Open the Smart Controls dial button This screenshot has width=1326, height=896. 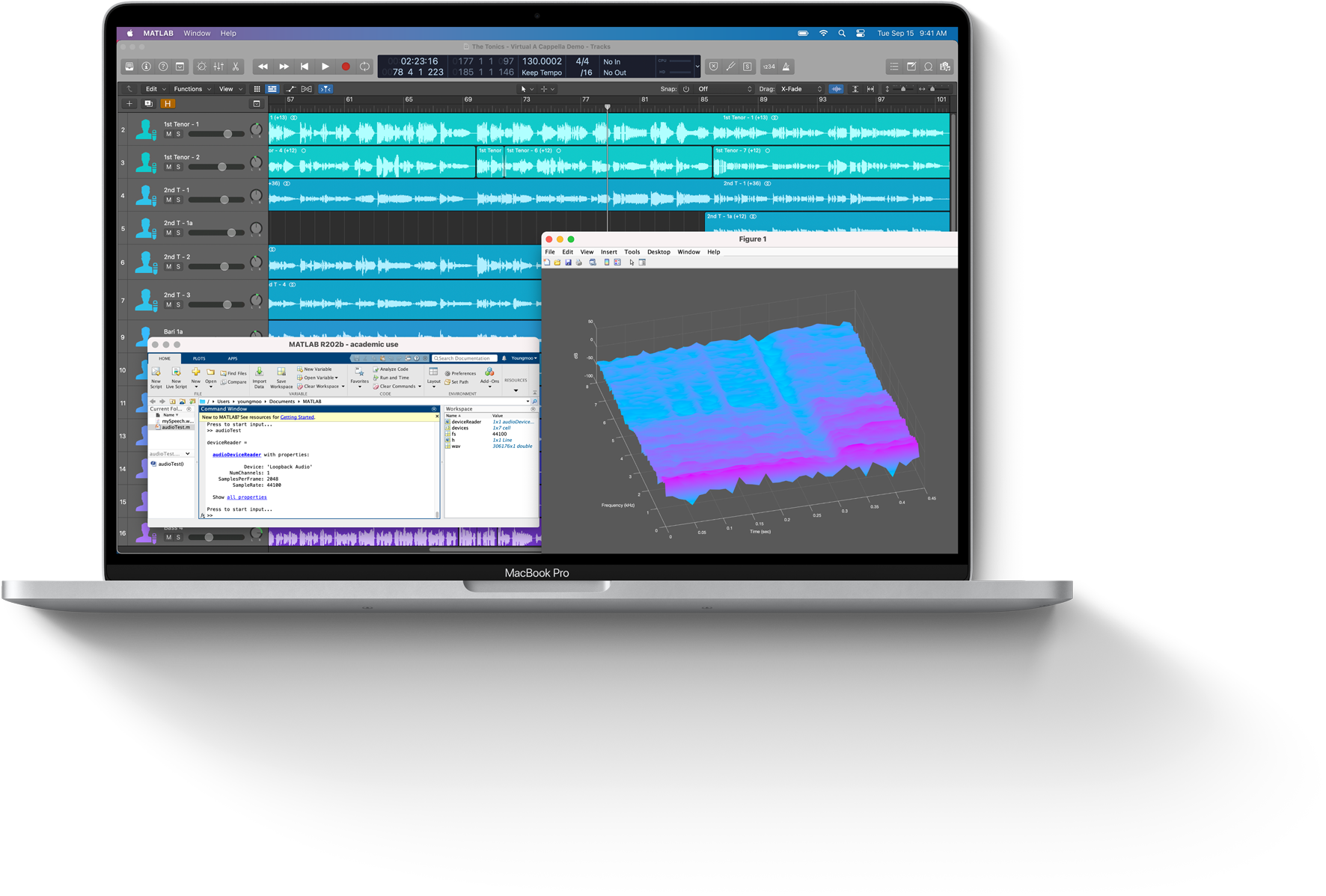201,67
